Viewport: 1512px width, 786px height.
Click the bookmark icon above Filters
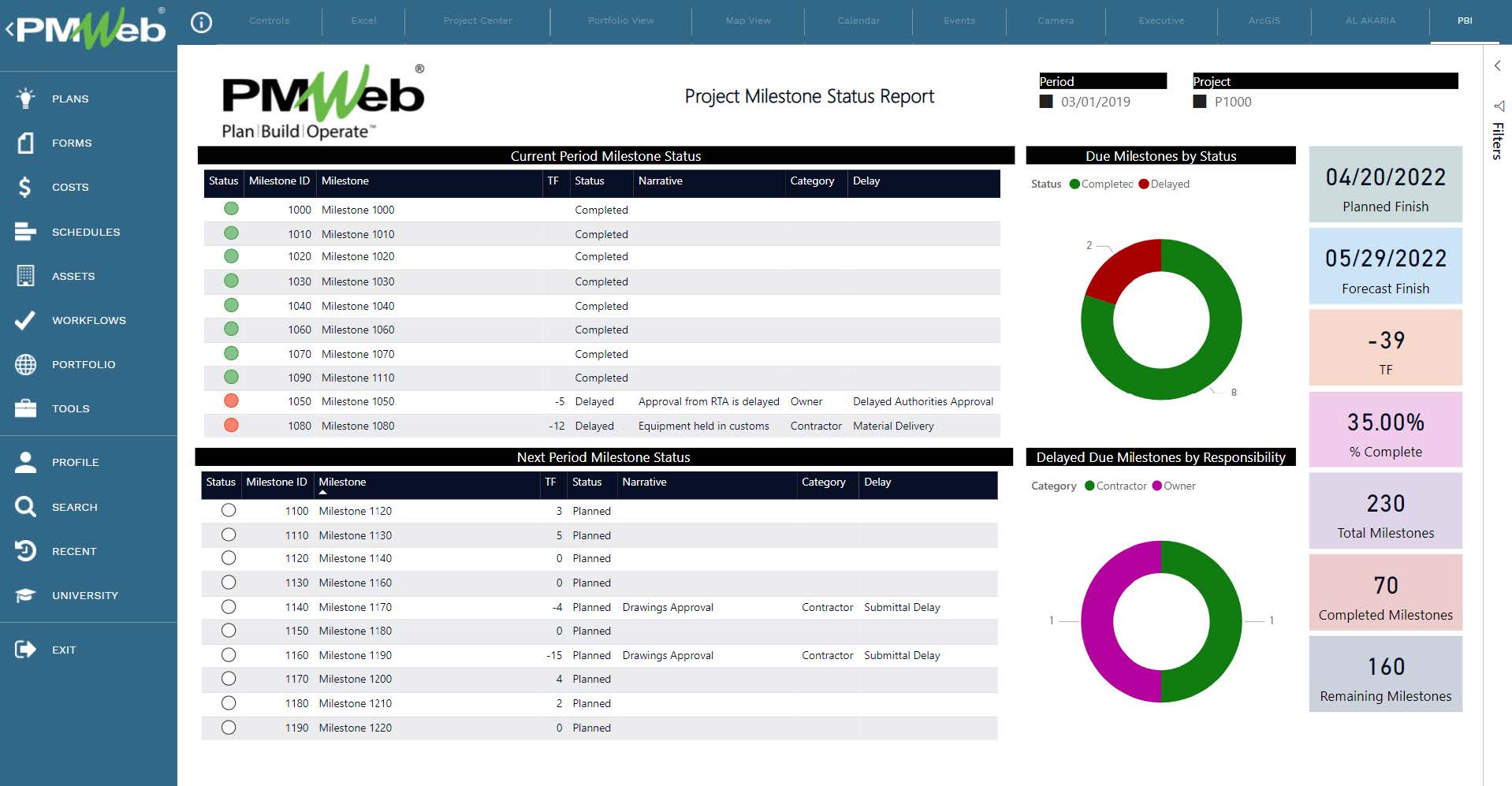(x=1499, y=106)
